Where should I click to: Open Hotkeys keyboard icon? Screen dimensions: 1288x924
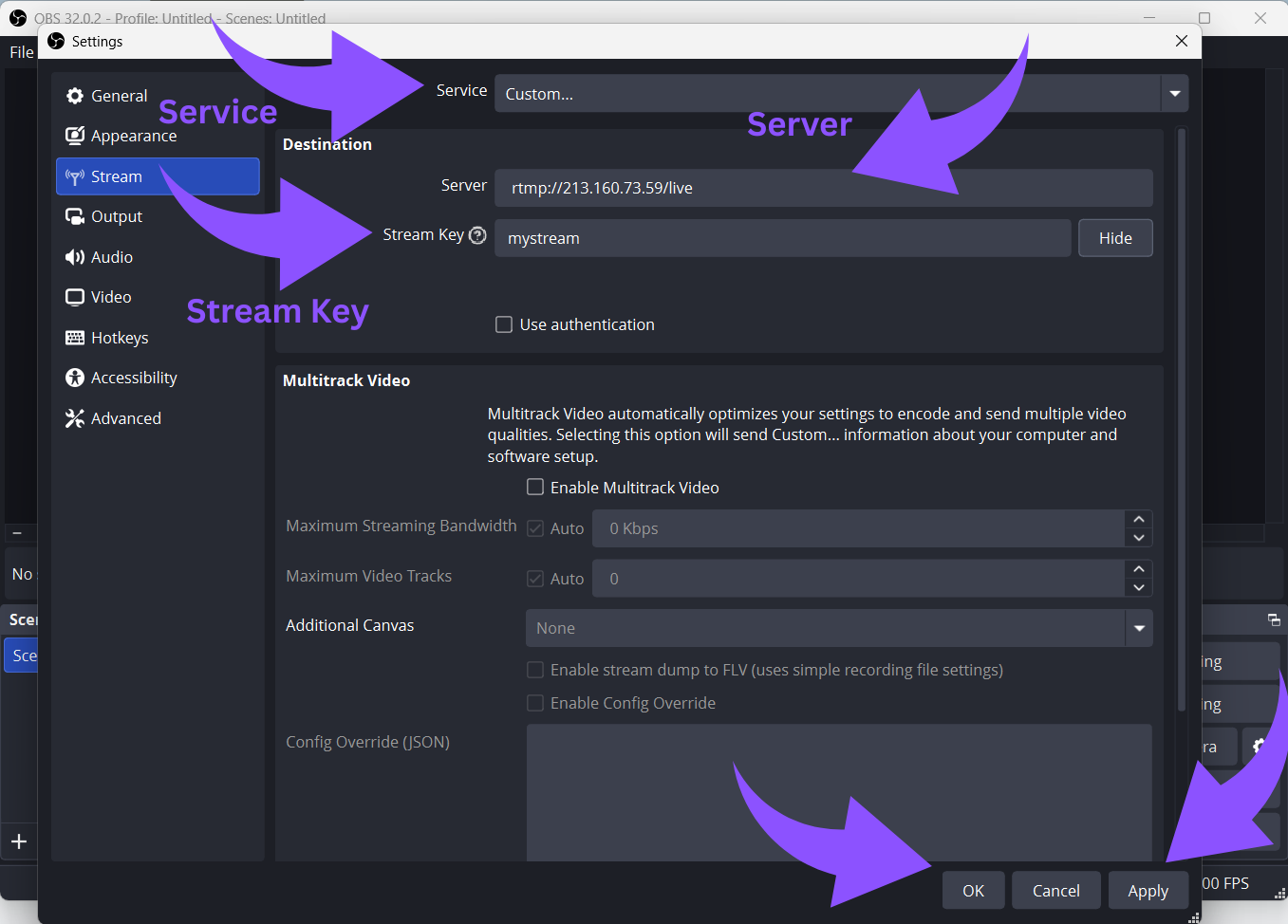coord(75,338)
